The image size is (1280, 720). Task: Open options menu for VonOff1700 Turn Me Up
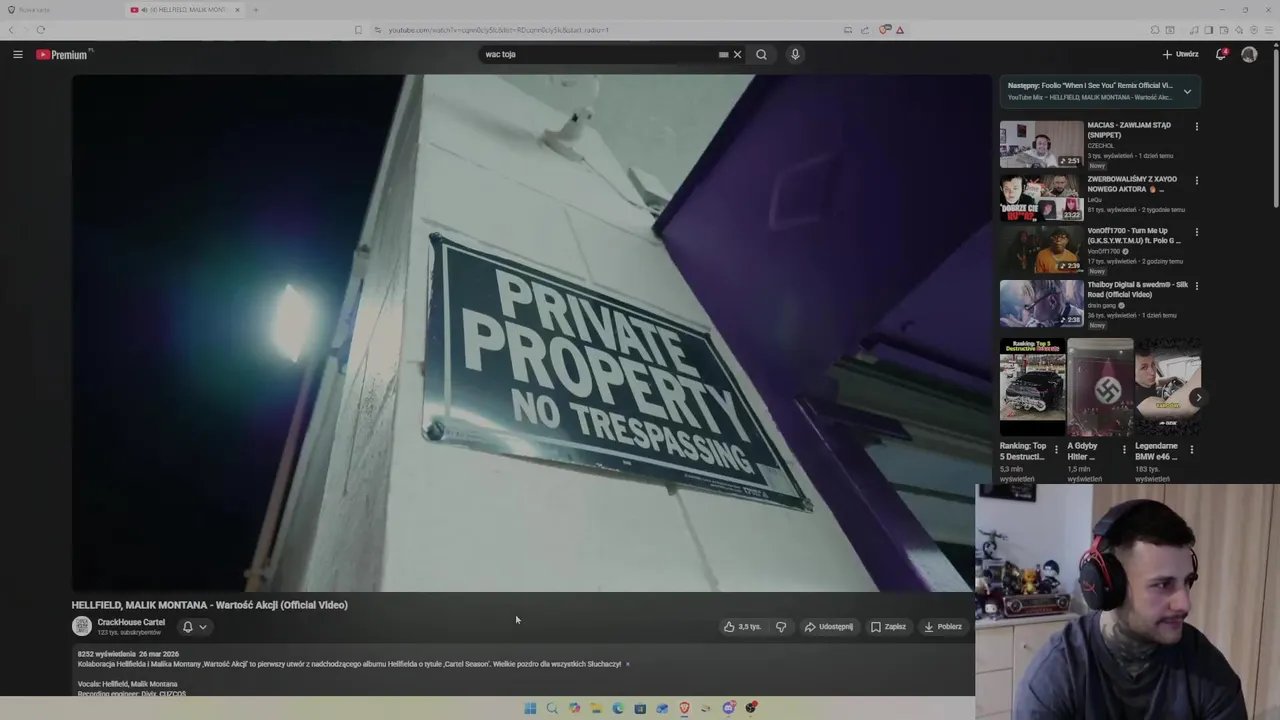point(1196,232)
